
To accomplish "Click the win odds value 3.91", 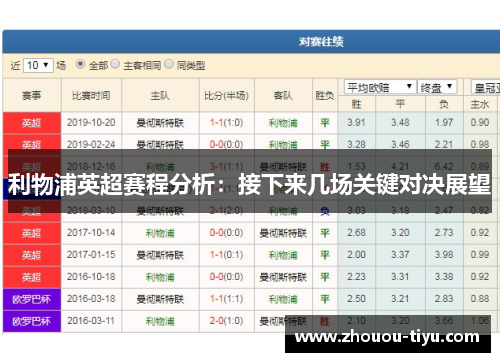I will pos(356,122).
